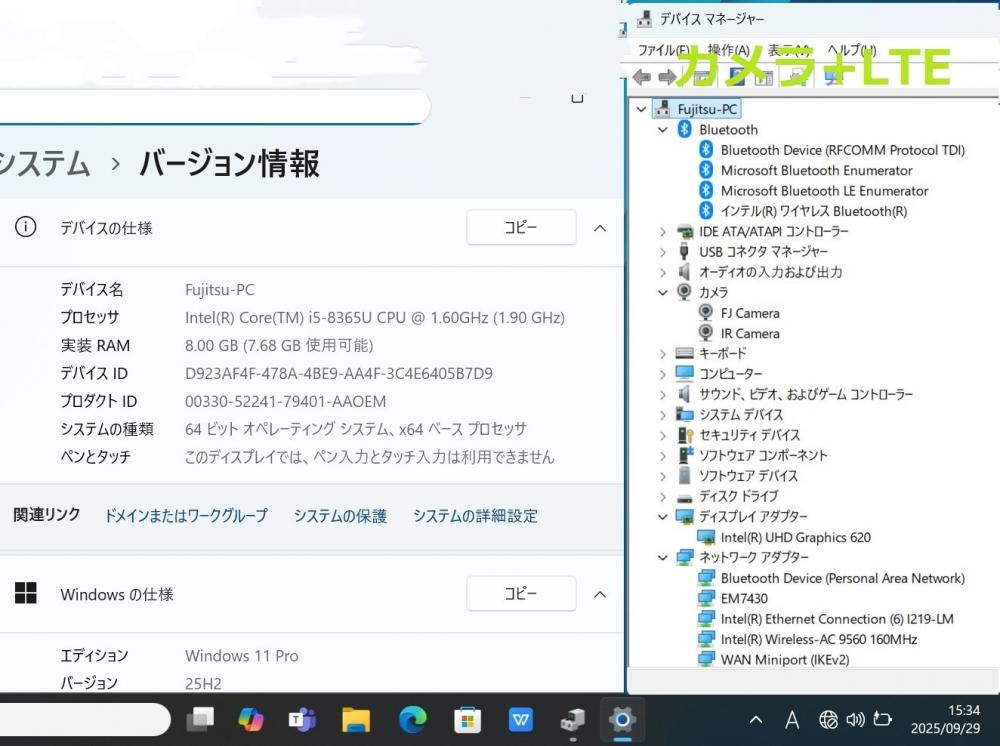Select the EM7430 network adapter
Image resolution: width=1000 pixels, height=746 pixels.
click(743, 598)
